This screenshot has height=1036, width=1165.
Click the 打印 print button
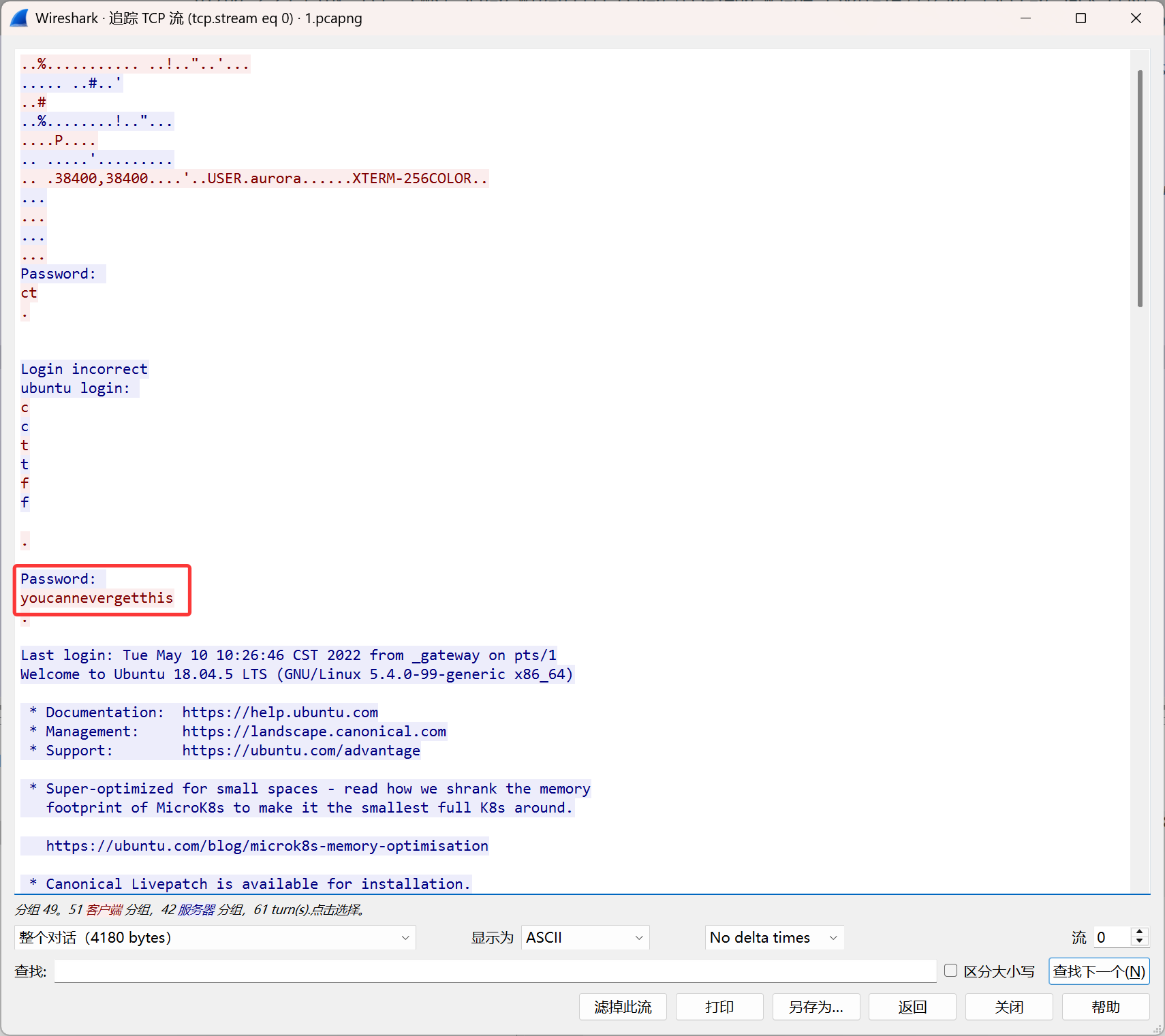[719, 1007]
